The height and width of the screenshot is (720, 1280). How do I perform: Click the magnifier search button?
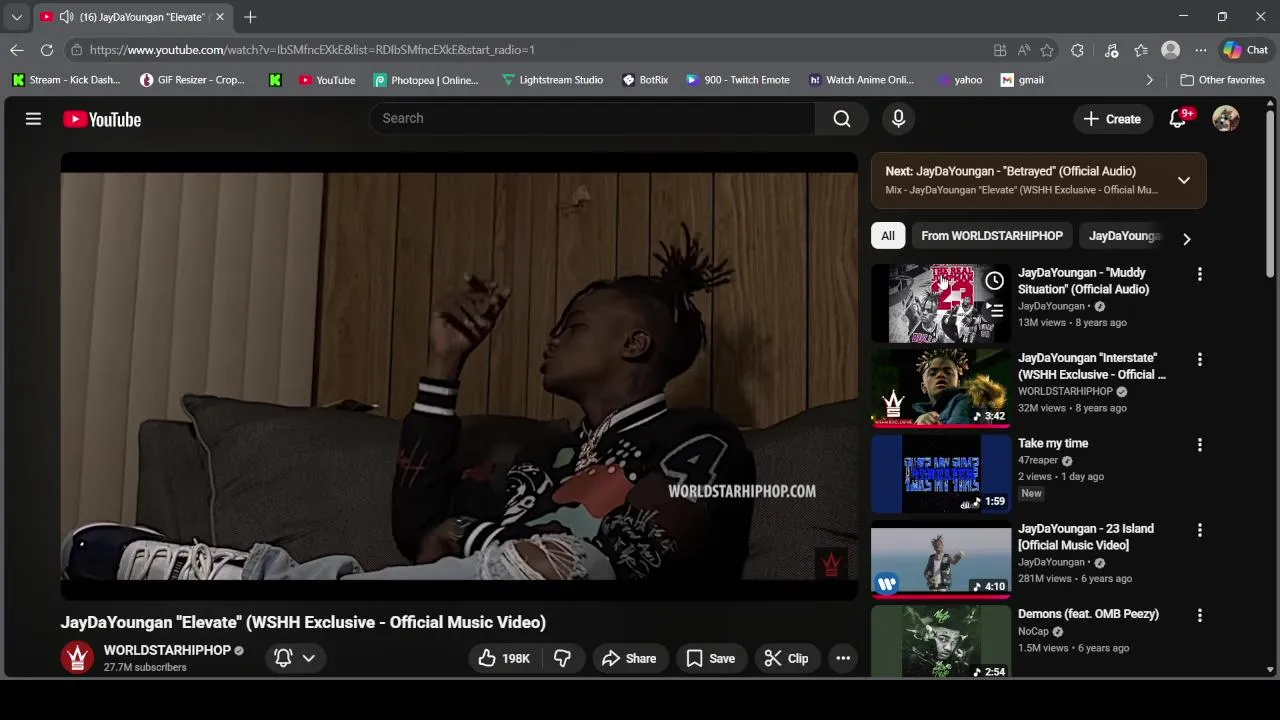pos(842,119)
